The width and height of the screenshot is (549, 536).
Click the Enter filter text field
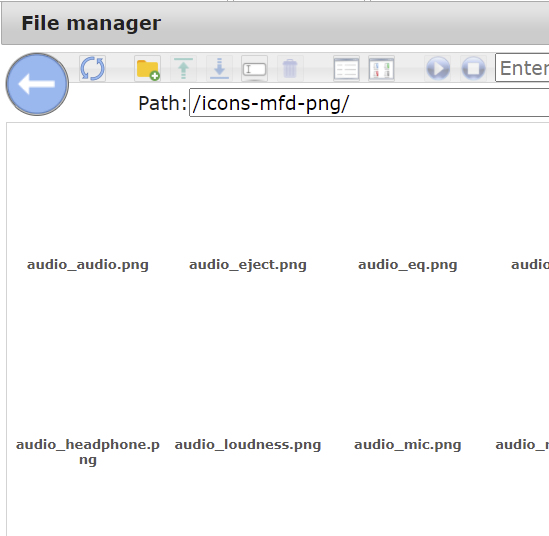pos(522,68)
